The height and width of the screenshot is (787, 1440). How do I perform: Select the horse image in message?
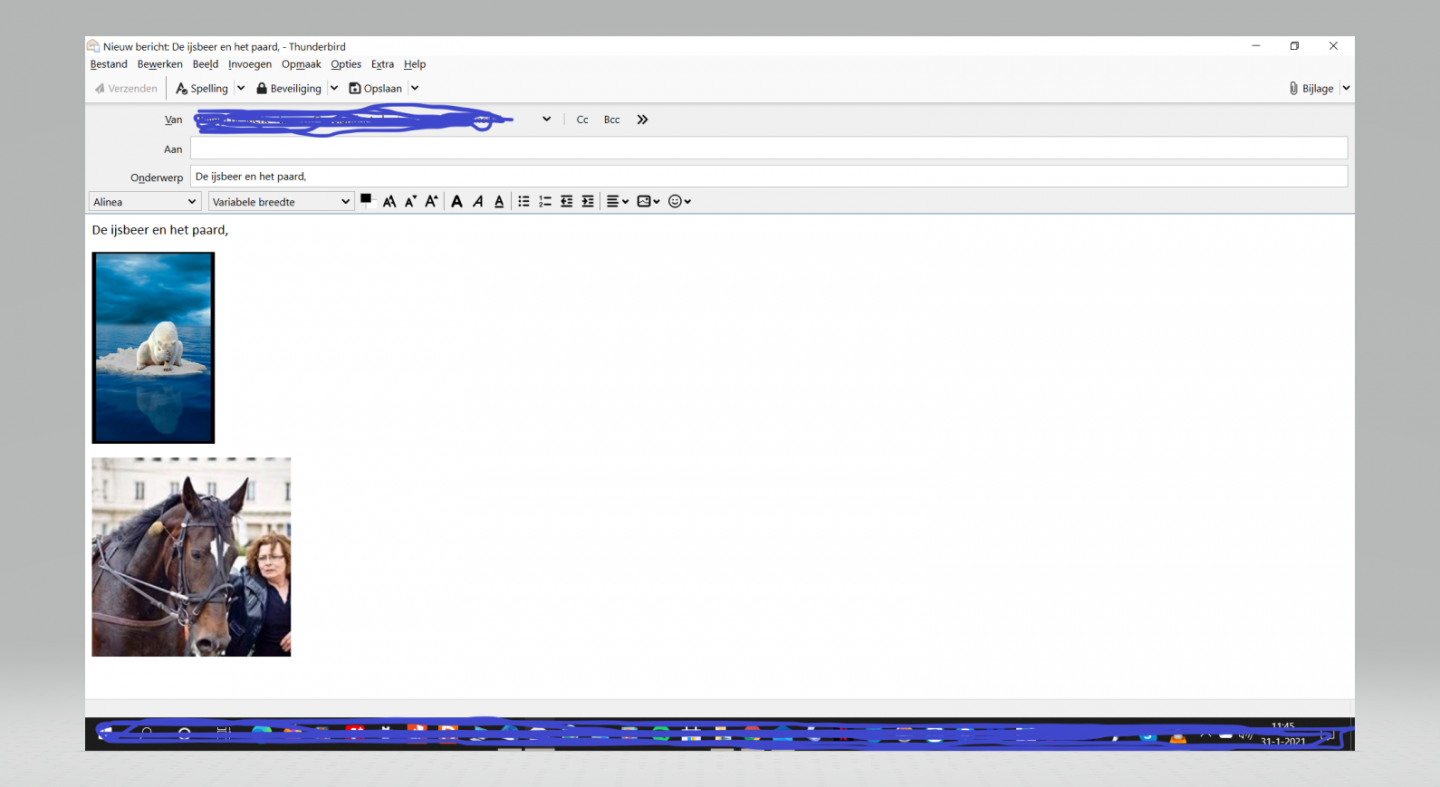(x=191, y=557)
